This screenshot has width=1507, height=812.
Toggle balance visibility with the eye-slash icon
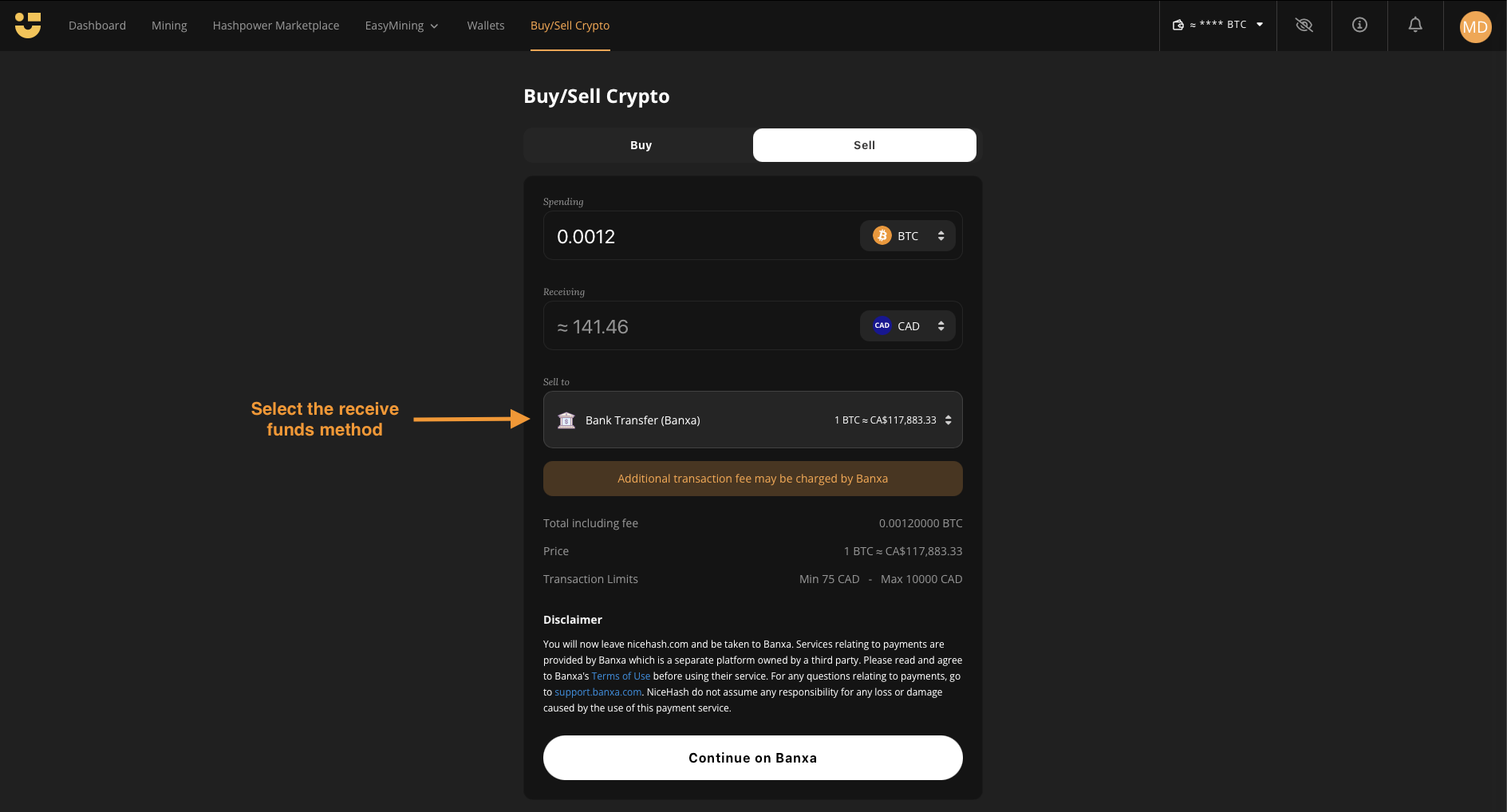click(1304, 25)
